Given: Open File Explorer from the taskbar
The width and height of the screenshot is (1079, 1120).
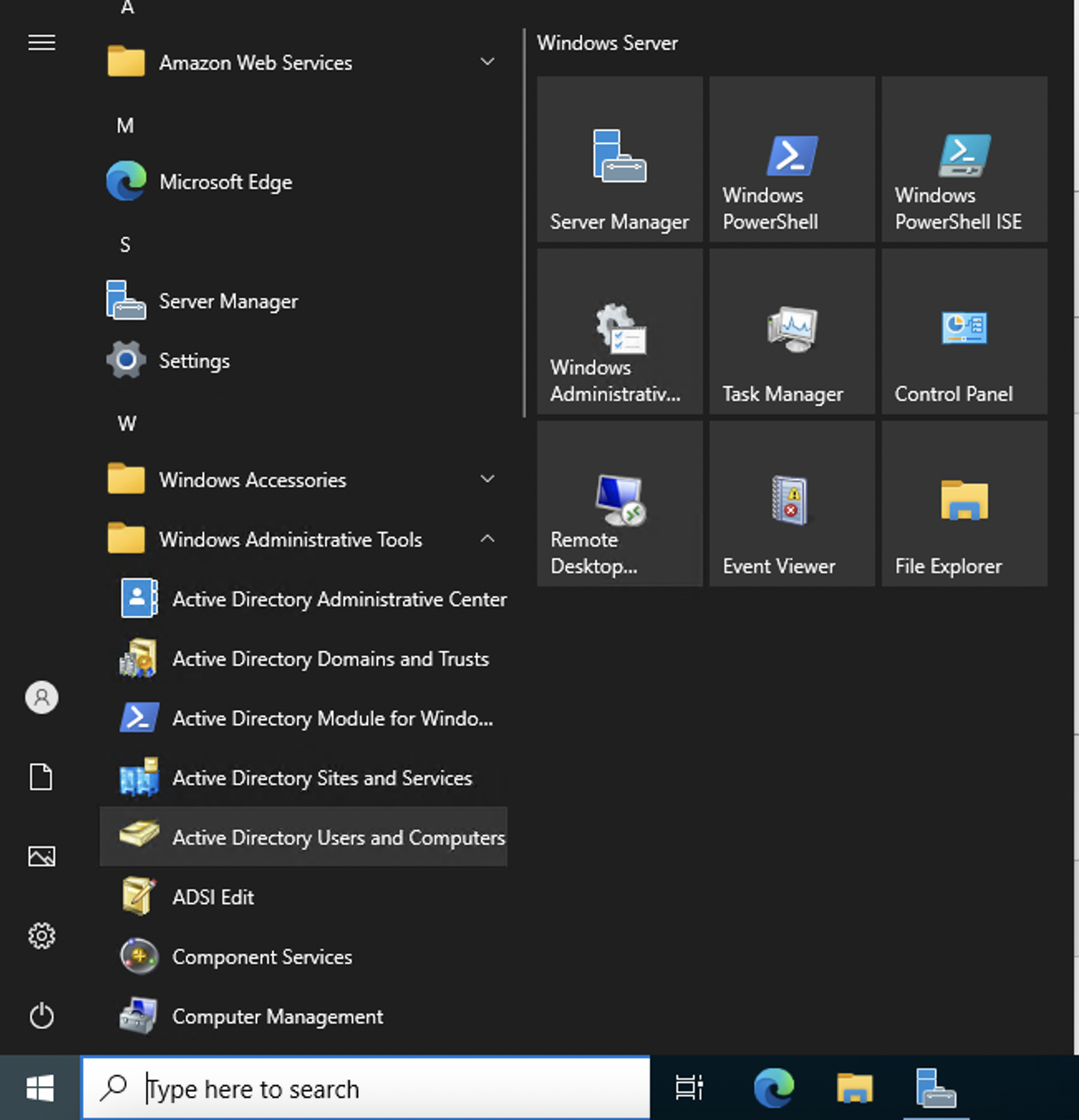Looking at the screenshot, I should (x=855, y=1088).
